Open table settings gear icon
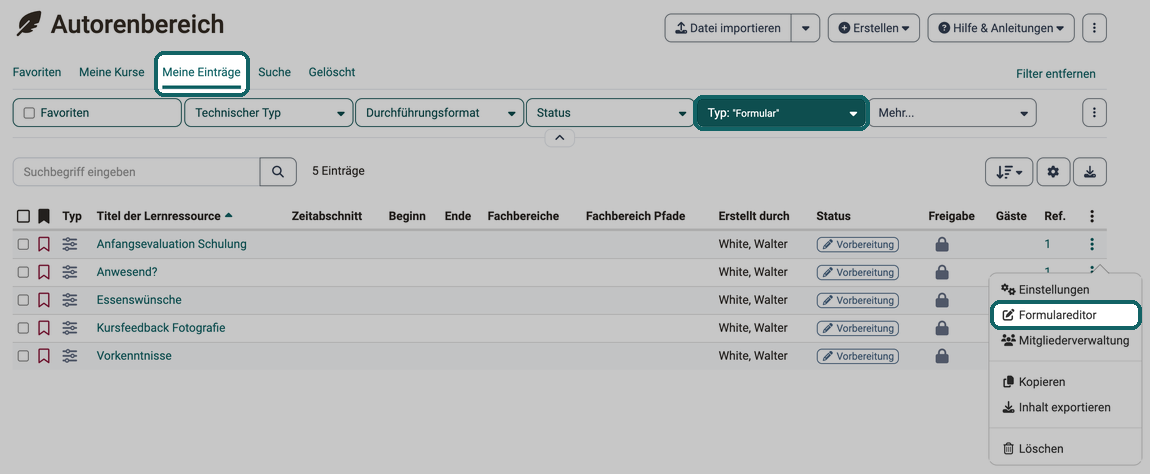Image resolution: width=1150 pixels, height=474 pixels. pos(1053,172)
